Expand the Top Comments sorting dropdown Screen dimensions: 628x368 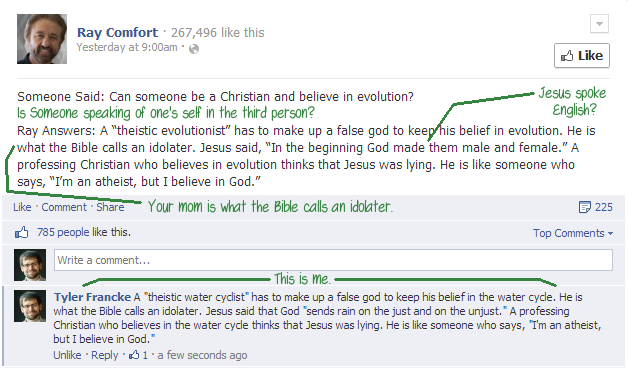[573, 233]
